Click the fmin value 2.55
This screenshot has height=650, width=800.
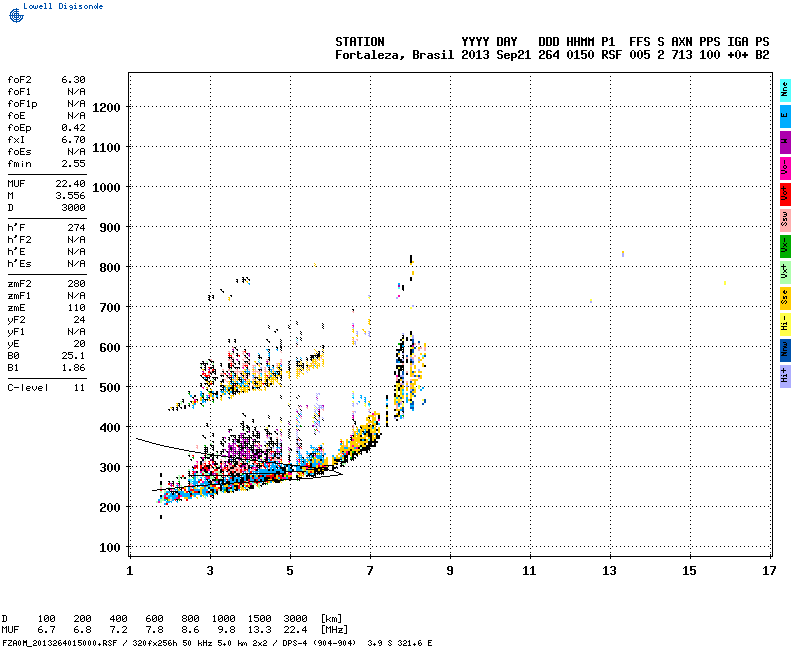(x=73, y=164)
